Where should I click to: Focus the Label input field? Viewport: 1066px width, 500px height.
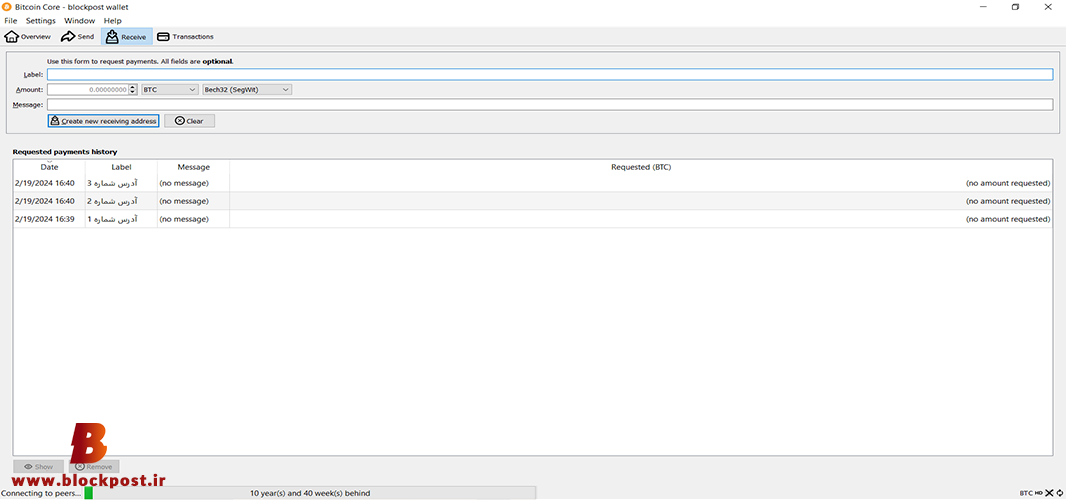click(x=550, y=74)
